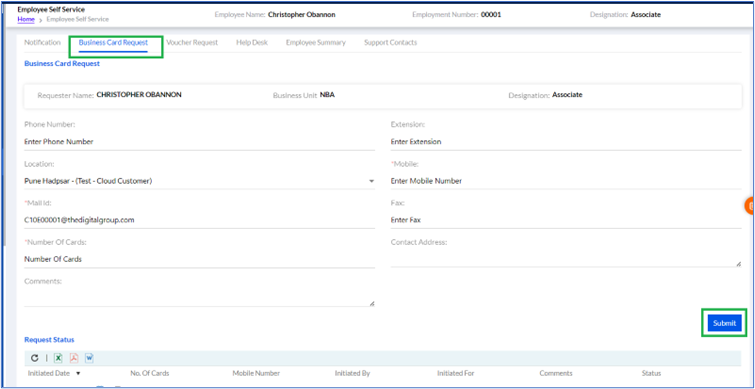
Task: Follow the Home breadcrumb link
Action: point(26,19)
